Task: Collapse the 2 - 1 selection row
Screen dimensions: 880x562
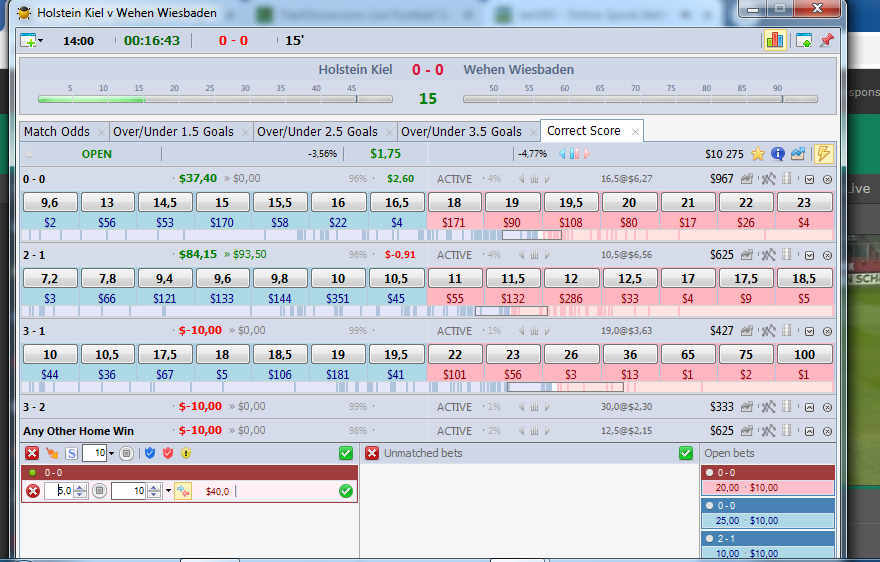Action: point(809,255)
